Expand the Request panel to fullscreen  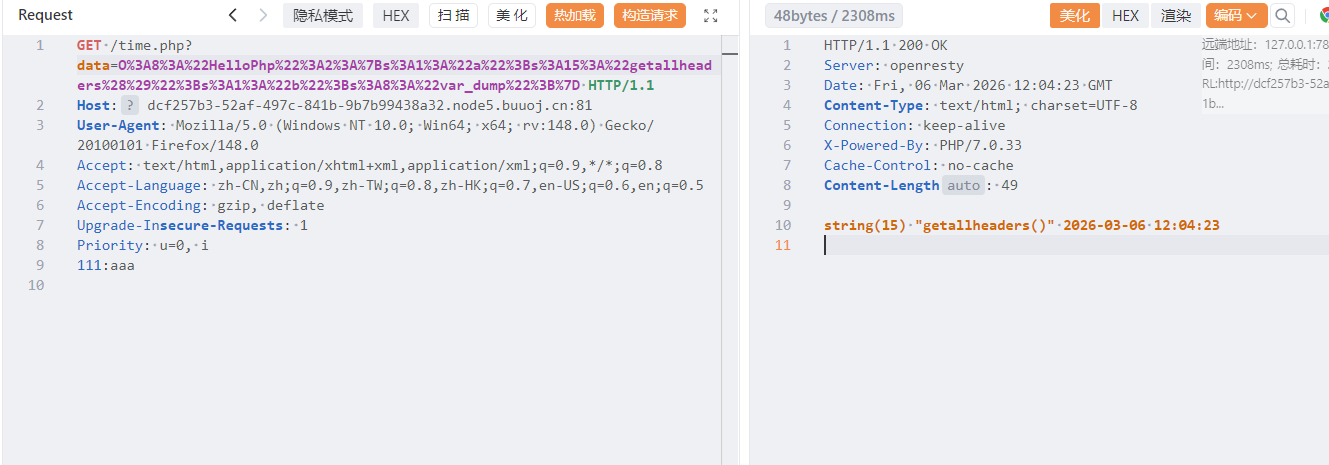coord(711,15)
